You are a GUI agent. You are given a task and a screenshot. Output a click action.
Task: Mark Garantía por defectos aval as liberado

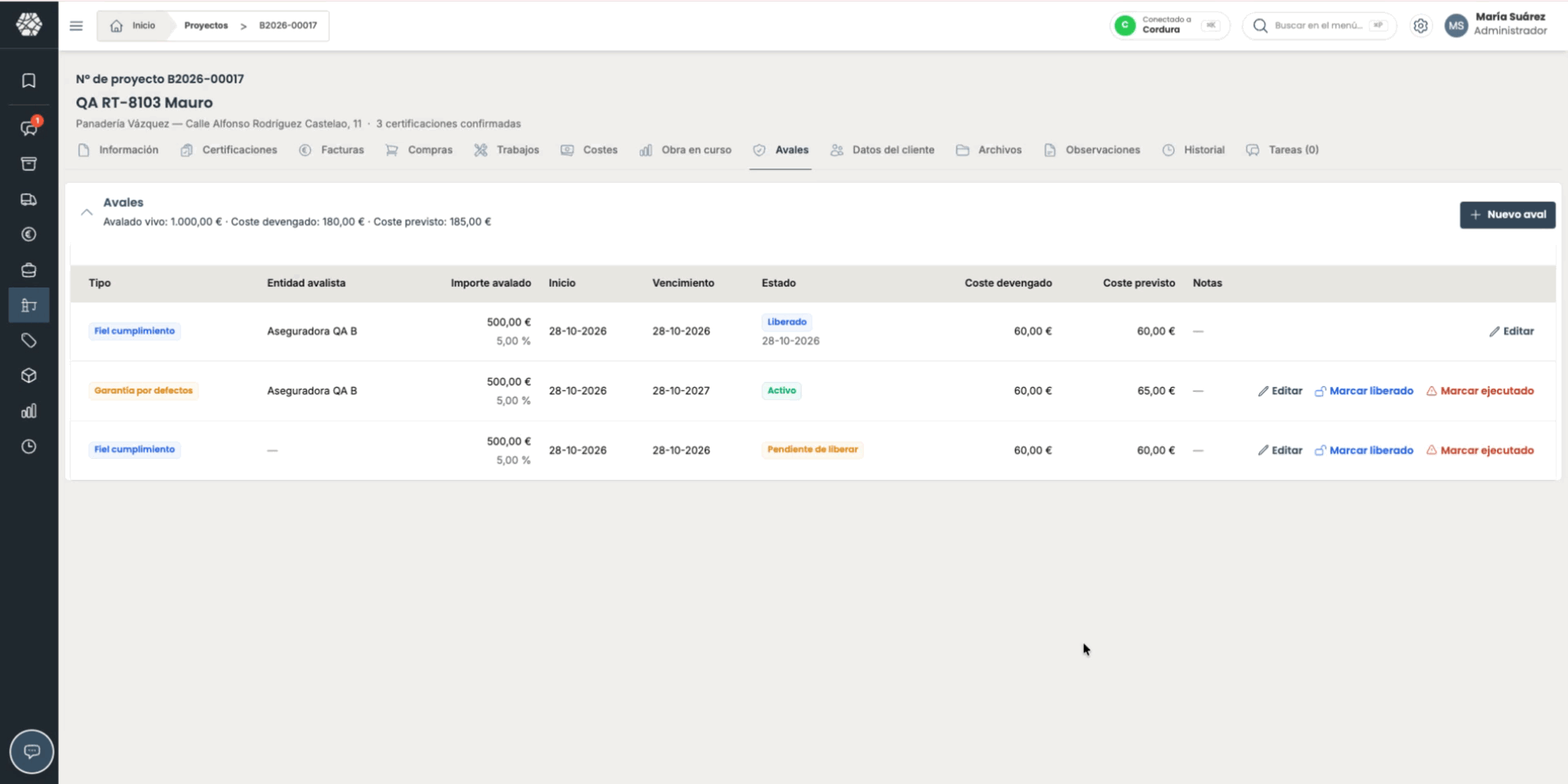(1364, 391)
